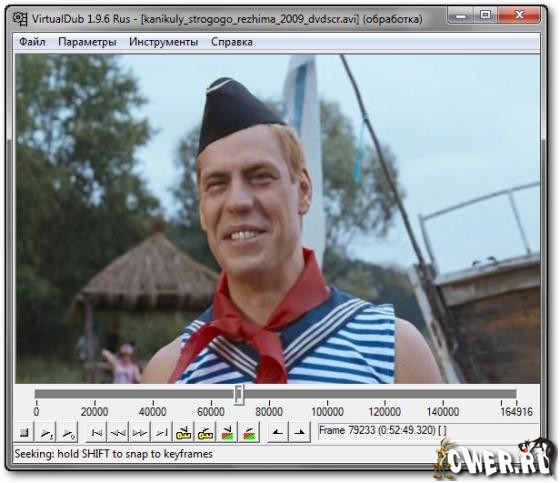This screenshot has width=560, height=483.
Task: Play the input video preview
Action: coord(46,433)
